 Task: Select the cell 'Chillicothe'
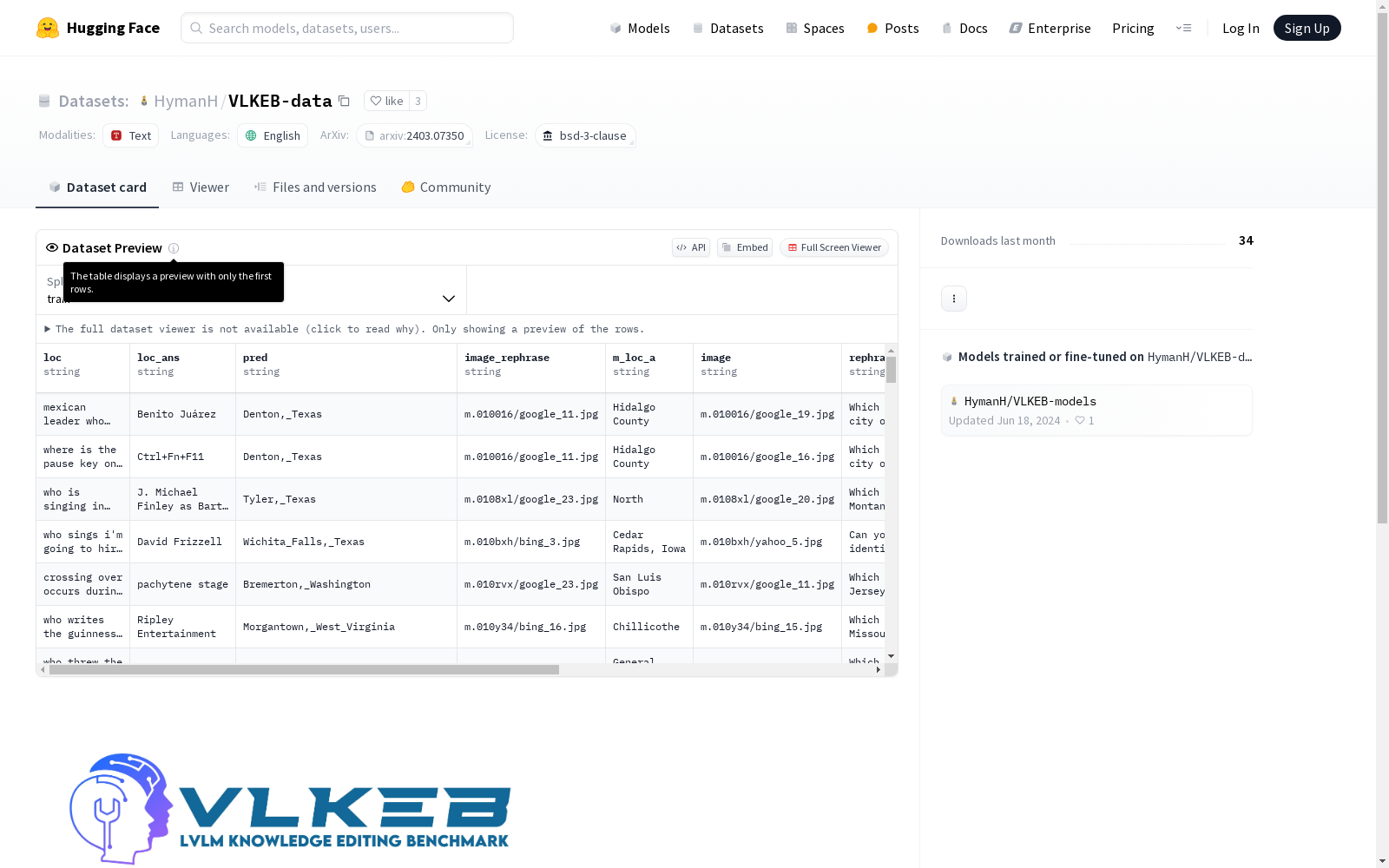(x=649, y=627)
